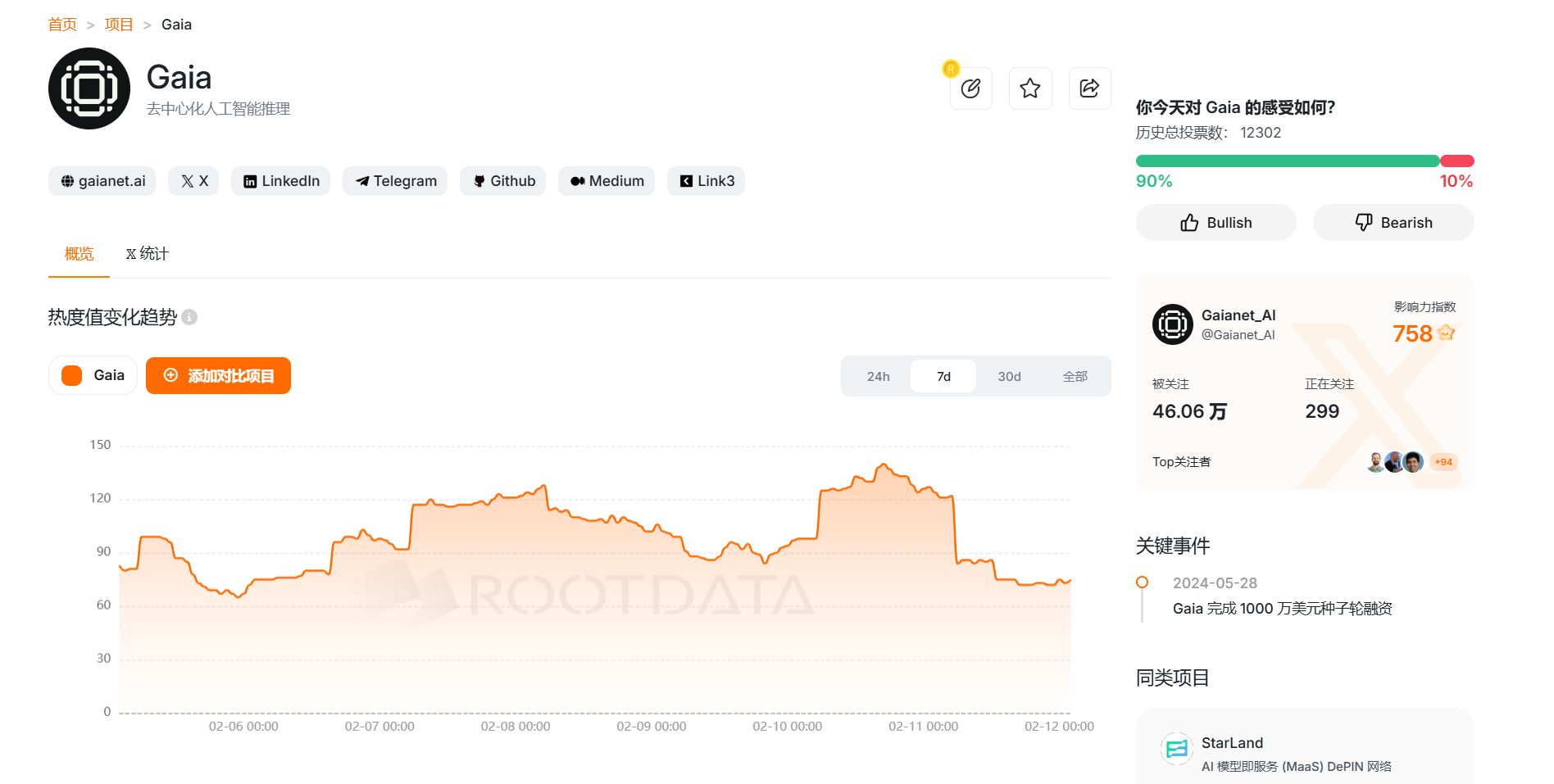Click the 02-09 00:00 axis label

coord(652,727)
